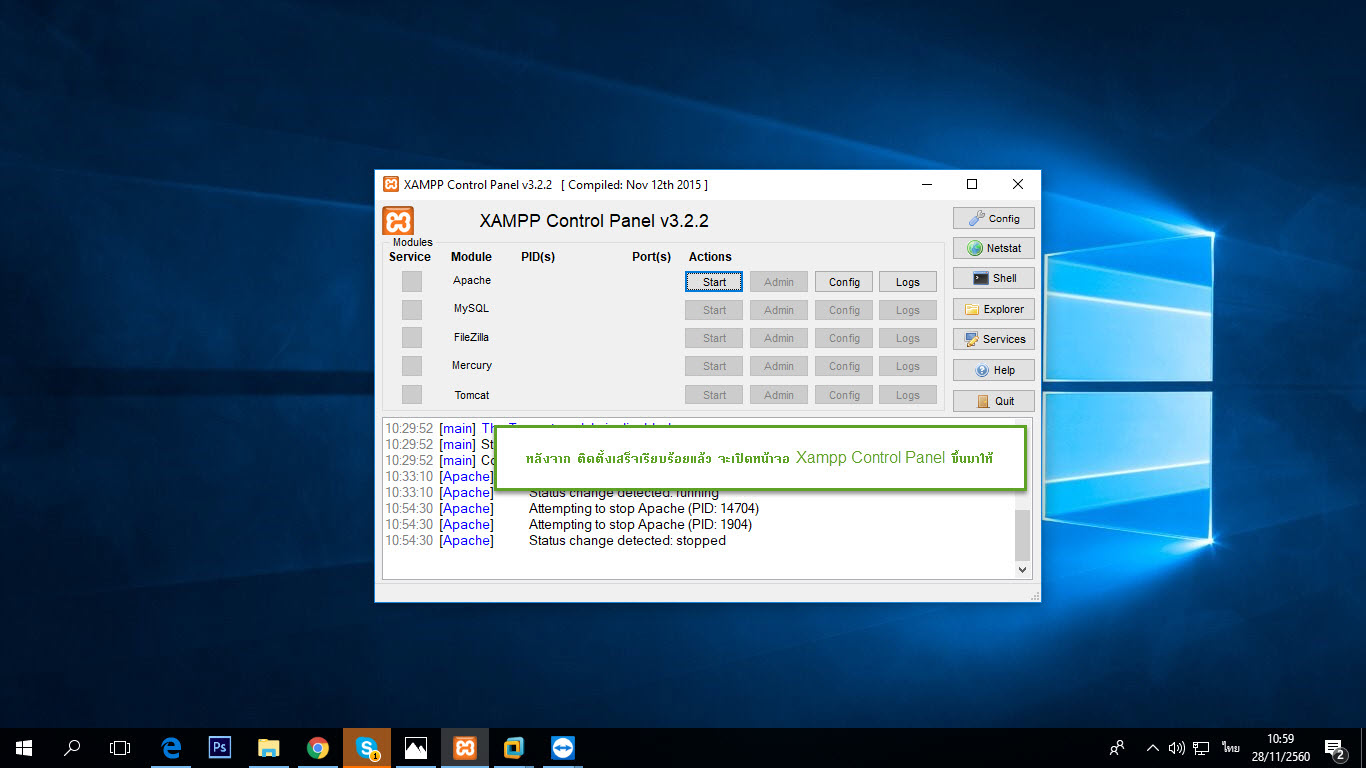Click the log panel scrollbar thumb
Screen dimensions: 1366x768
tap(1022, 535)
